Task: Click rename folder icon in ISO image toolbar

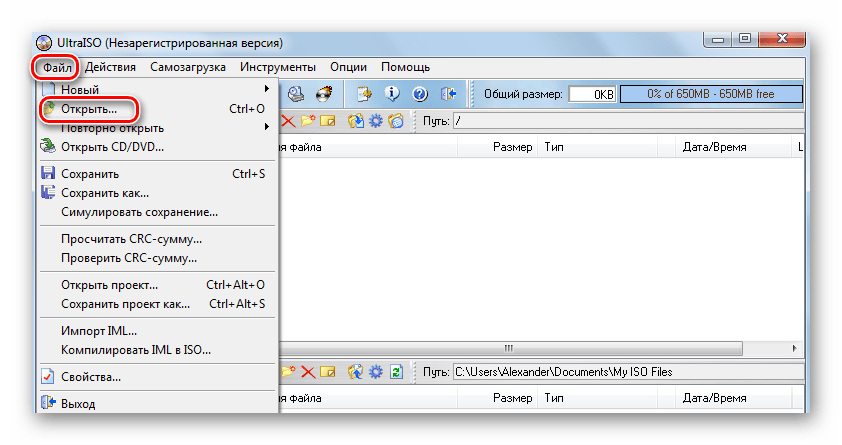Action: (328, 121)
